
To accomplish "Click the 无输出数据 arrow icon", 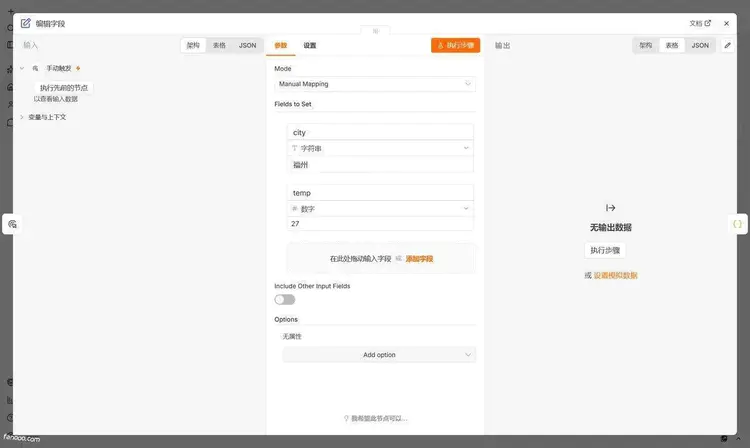I will click(x=610, y=208).
